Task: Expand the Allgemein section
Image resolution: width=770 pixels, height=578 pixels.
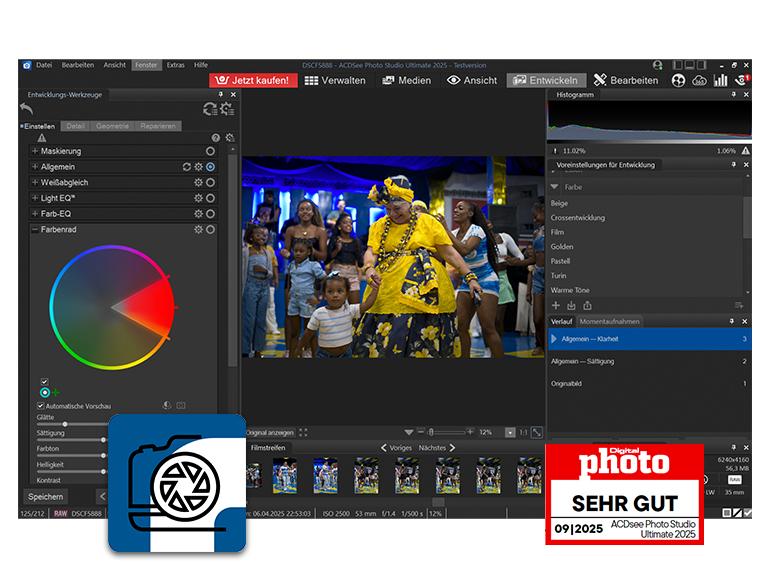Action: point(35,167)
